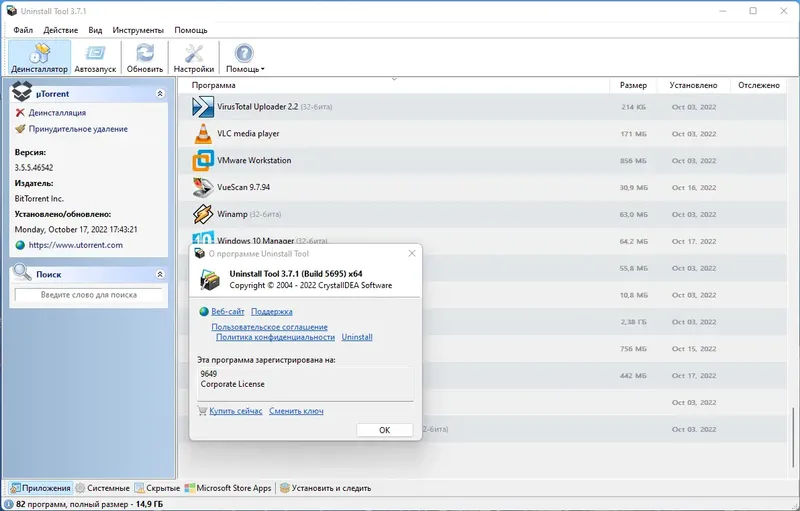Collapse the µTorrent details panel
The width and height of the screenshot is (800, 511).
tap(160, 94)
